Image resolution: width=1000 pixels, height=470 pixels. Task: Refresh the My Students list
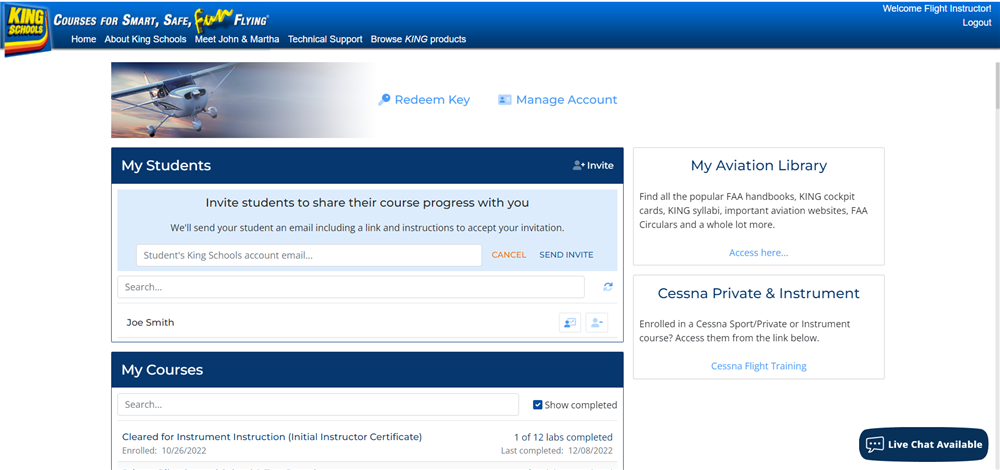pos(608,287)
